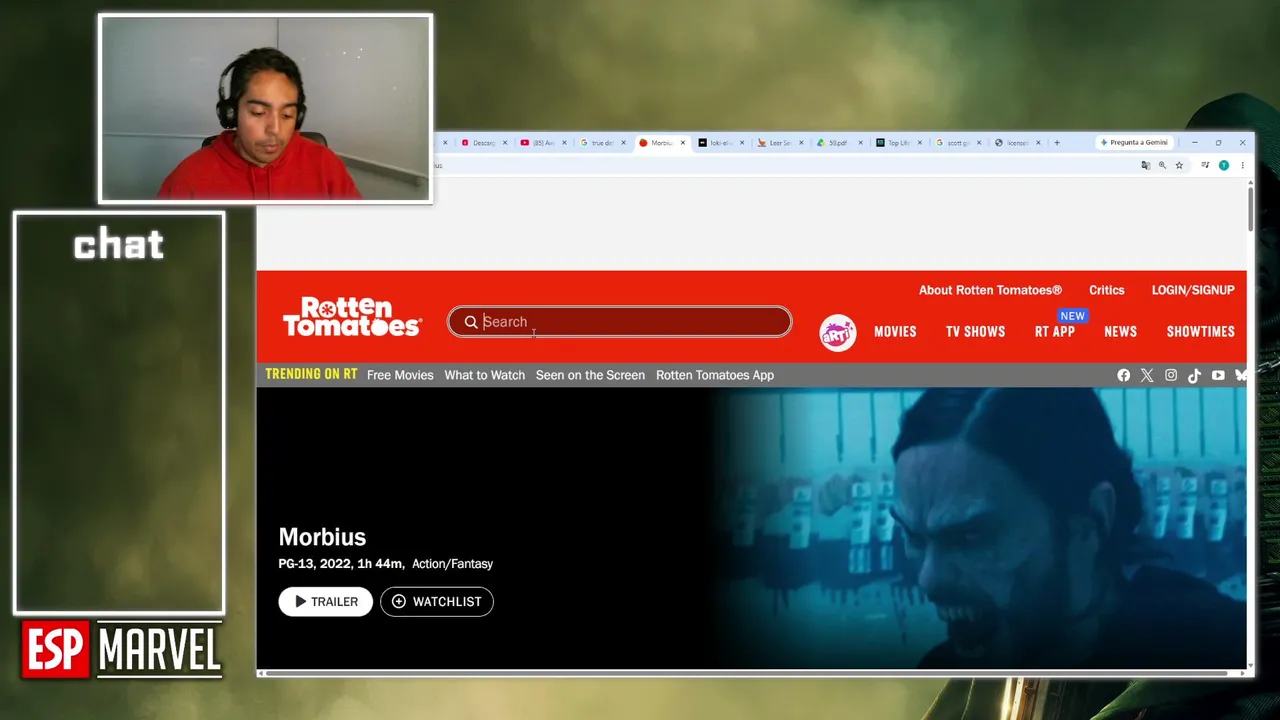Open the Chrome profile avatar
Image resolution: width=1280 pixels, height=720 pixels.
(x=1224, y=165)
